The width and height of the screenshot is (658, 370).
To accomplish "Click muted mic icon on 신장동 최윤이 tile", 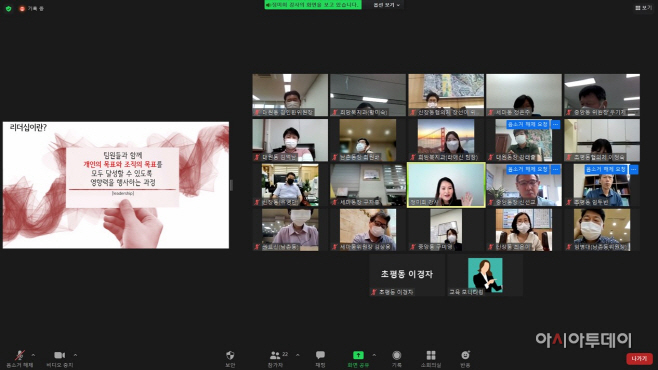I will (x=491, y=247).
